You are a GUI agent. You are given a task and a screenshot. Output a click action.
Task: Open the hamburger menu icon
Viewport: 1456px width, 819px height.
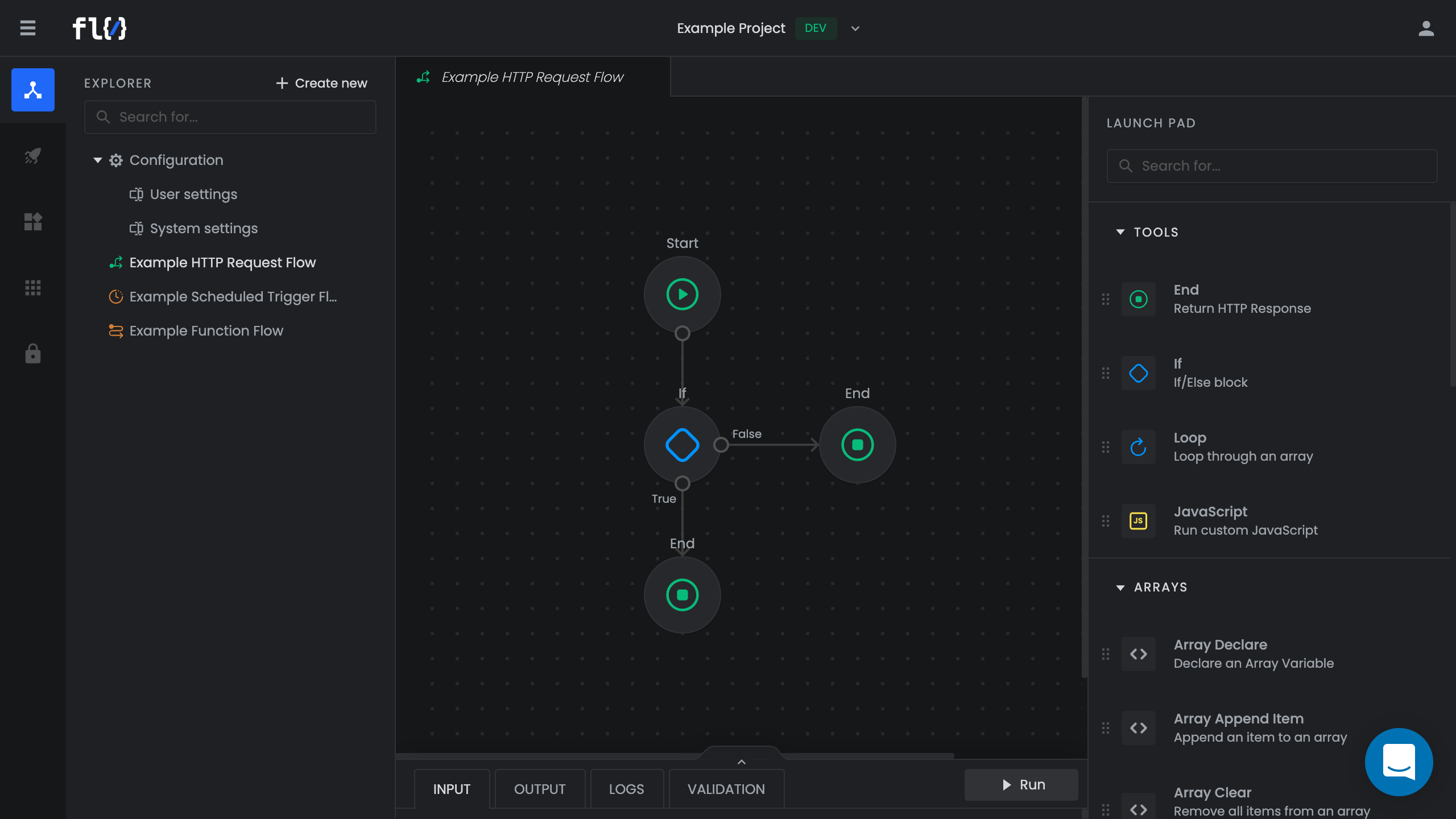click(28, 28)
